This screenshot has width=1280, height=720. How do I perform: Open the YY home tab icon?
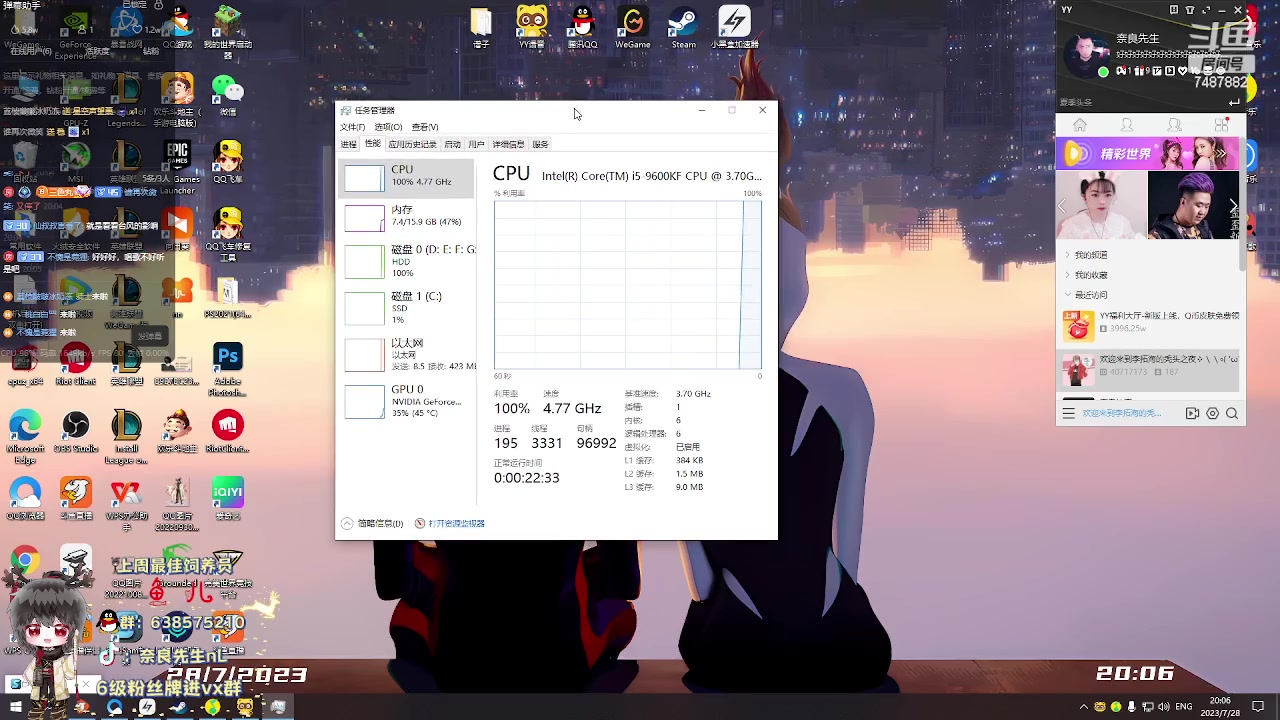tap(1080, 126)
